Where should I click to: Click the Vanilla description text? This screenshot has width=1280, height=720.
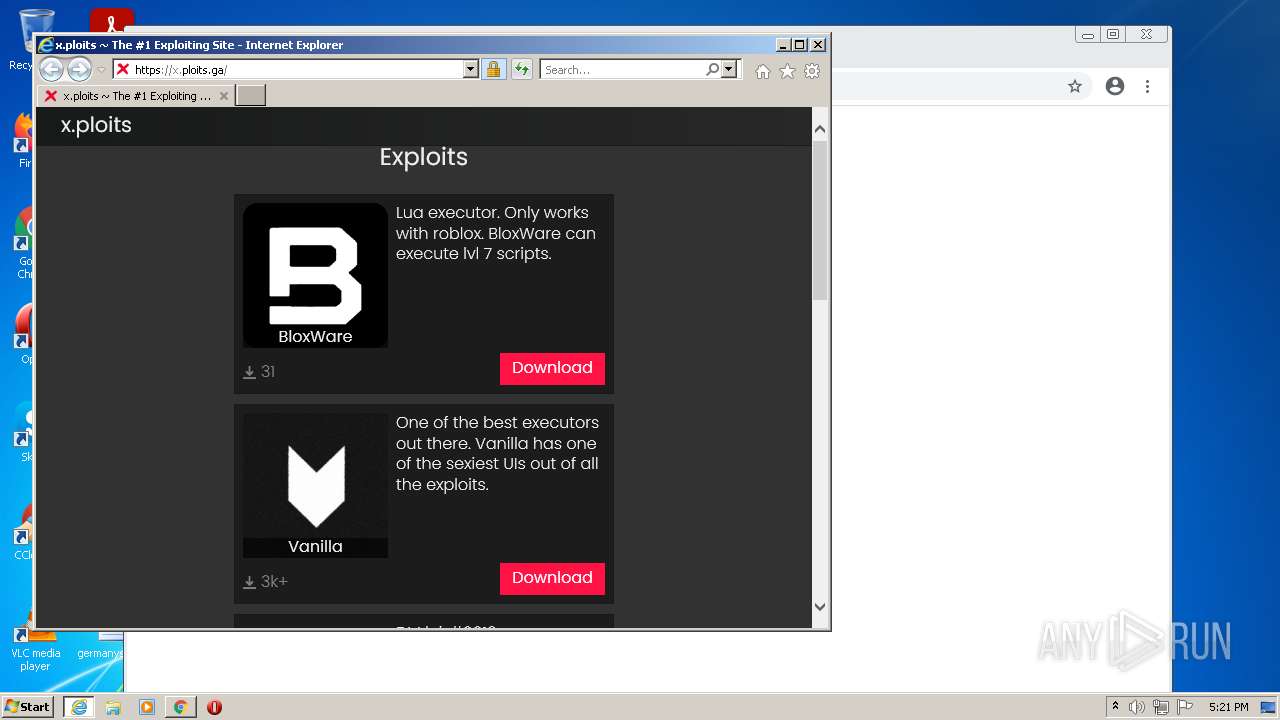pos(497,453)
